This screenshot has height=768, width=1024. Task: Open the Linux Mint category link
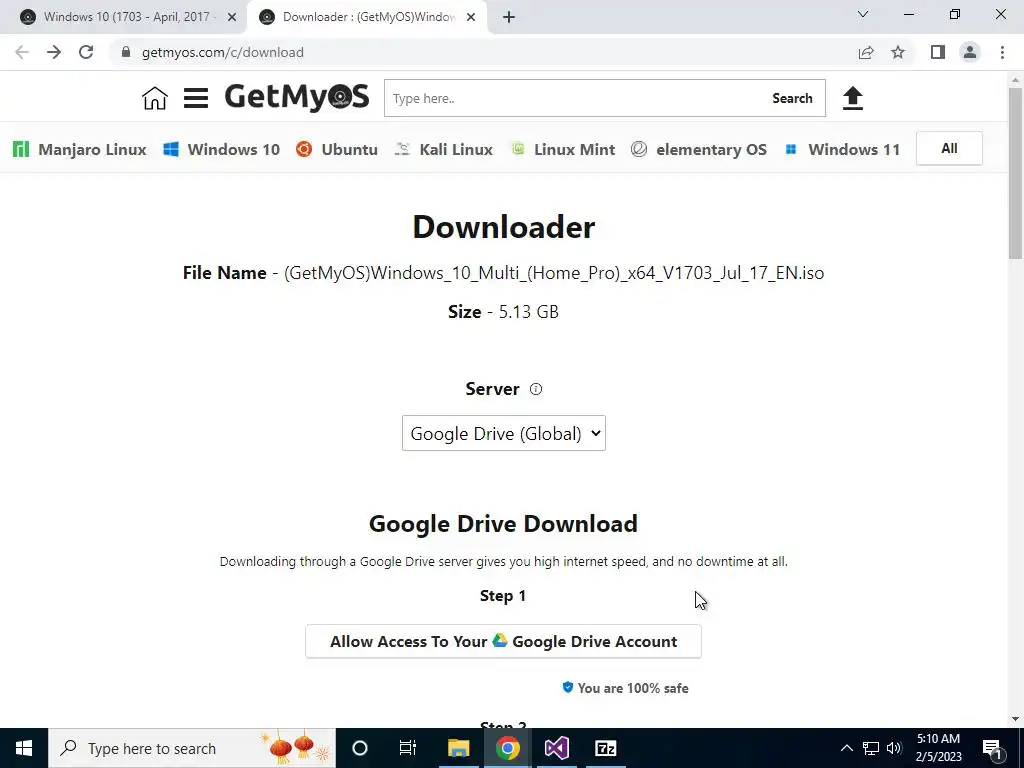(562, 150)
